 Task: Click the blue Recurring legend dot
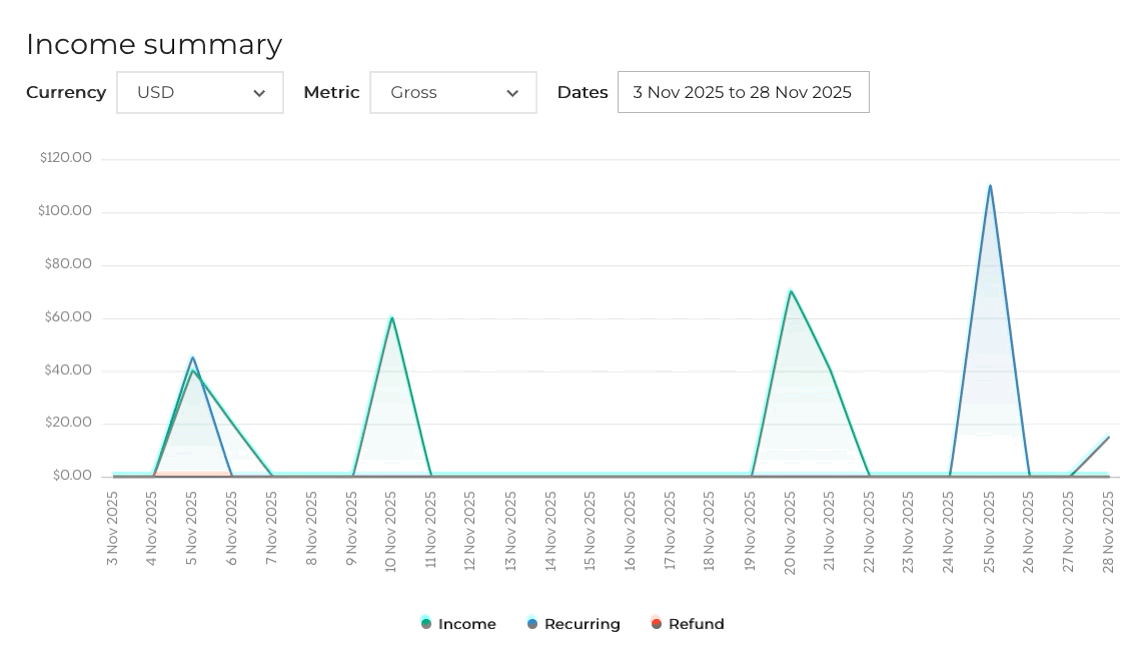pyautogui.click(x=532, y=624)
